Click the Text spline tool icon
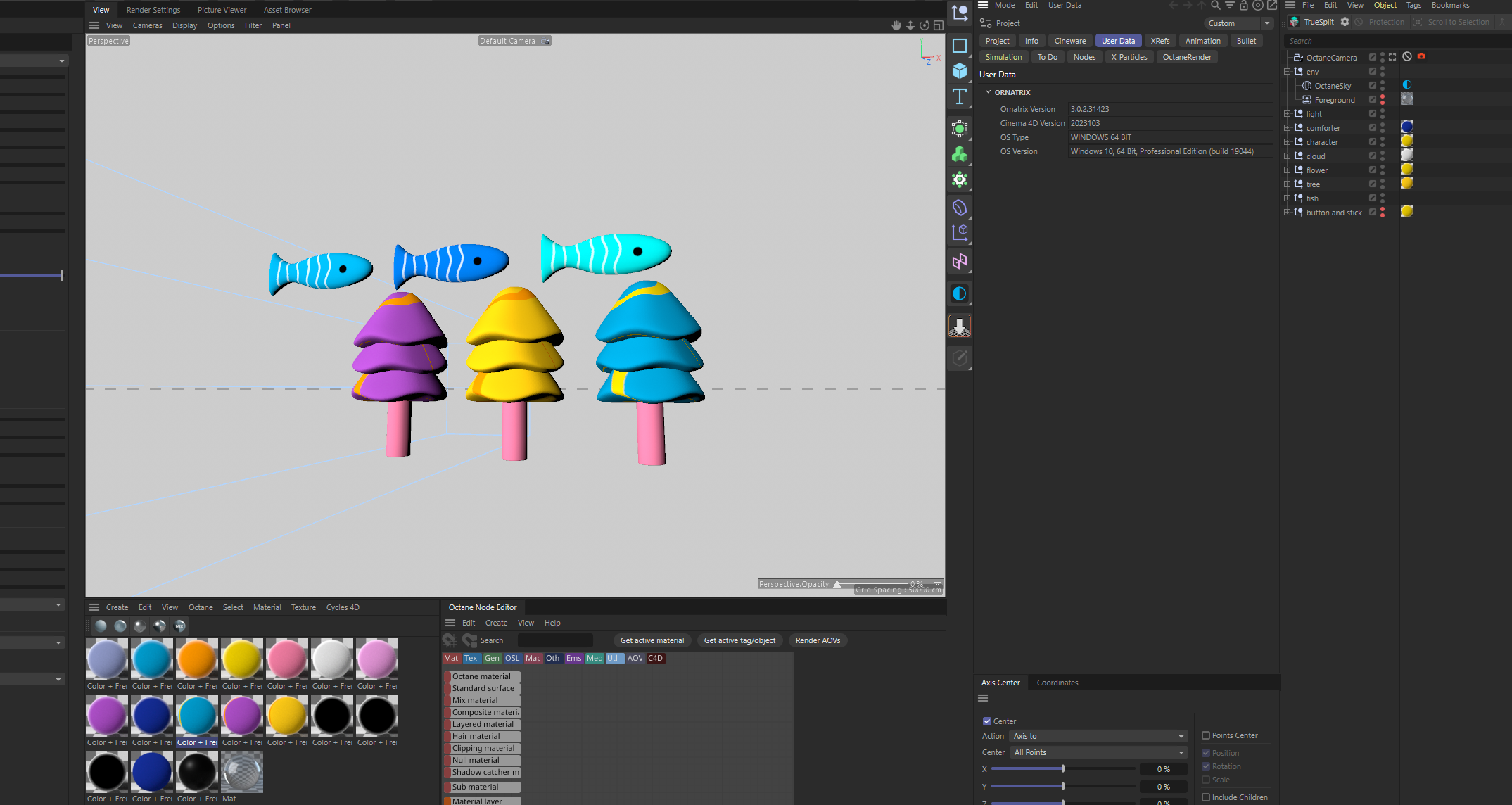Screen dimensions: 1512x805 point(959,96)
